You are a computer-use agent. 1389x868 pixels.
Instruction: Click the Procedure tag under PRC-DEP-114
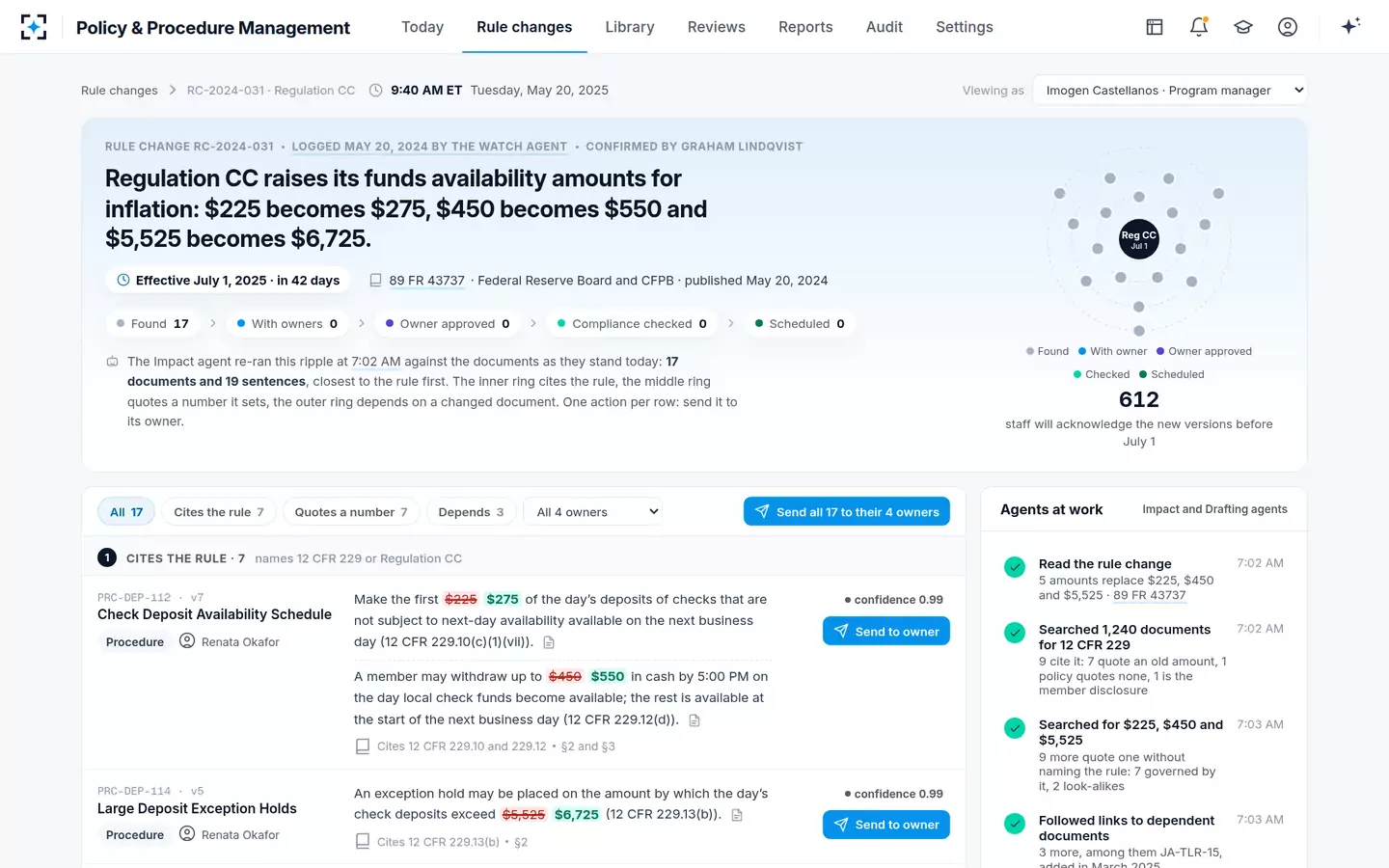(x=135, y=835)
